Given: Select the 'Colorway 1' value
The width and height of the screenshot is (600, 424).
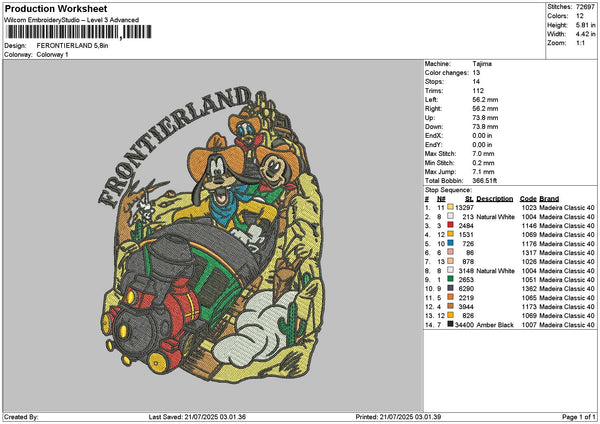Looking at the screenshot, I should pos(52,55).
